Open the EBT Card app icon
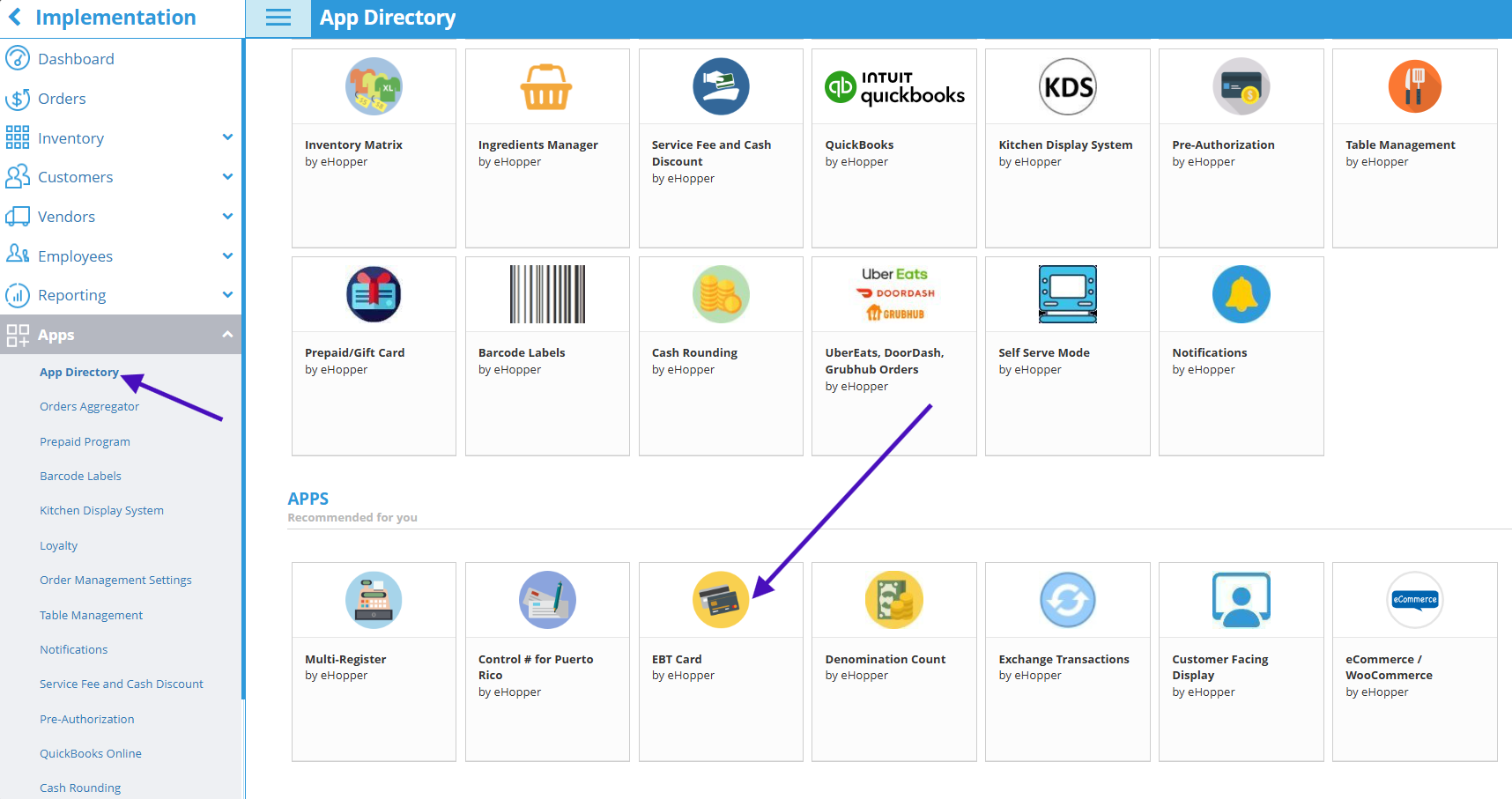 [x=720, y=600]
